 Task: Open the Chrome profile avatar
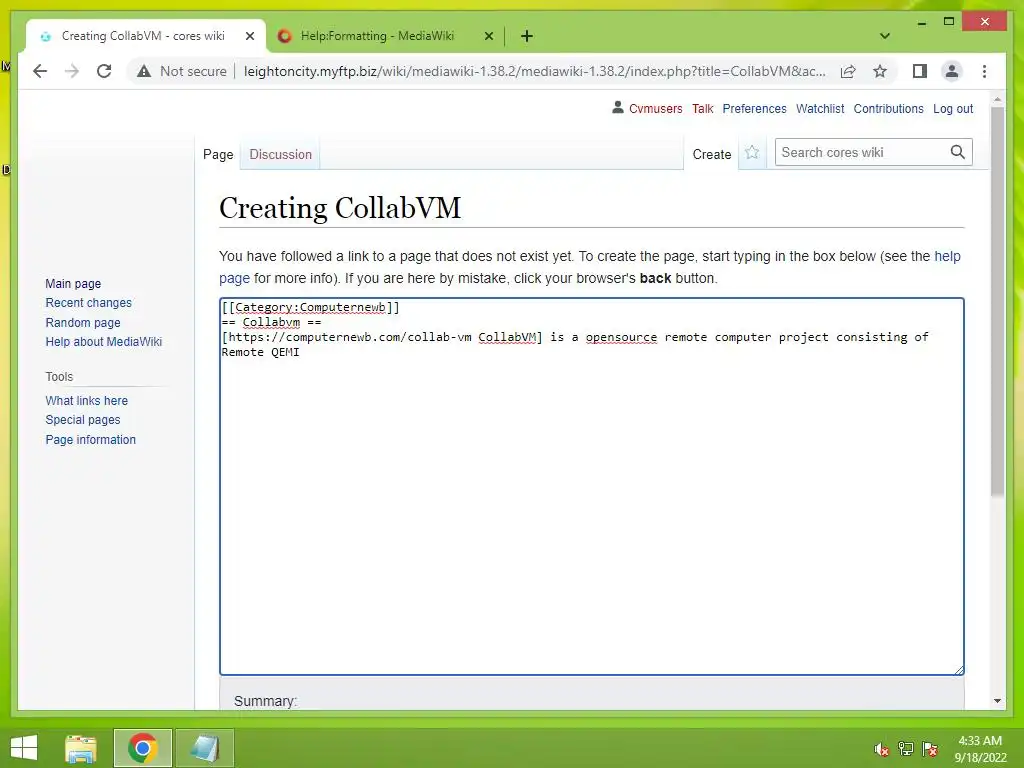tap(952, 71)
